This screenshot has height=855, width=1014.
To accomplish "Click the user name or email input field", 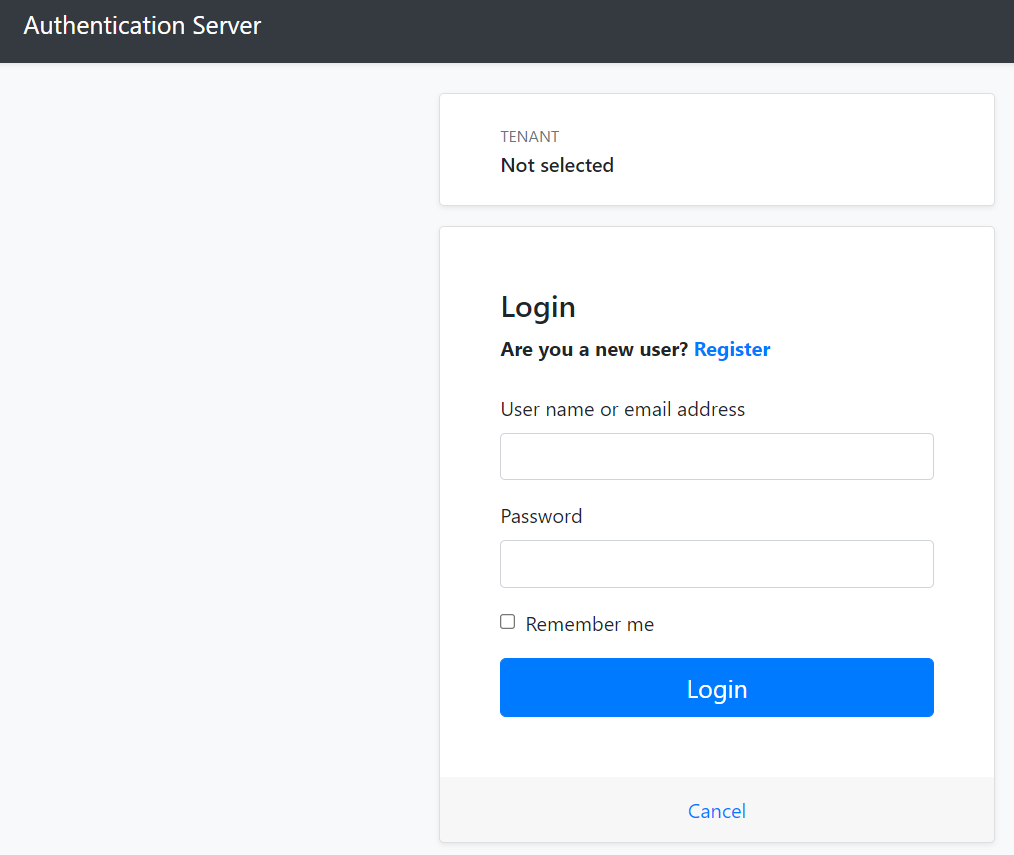I will click(x=716, y=456).
